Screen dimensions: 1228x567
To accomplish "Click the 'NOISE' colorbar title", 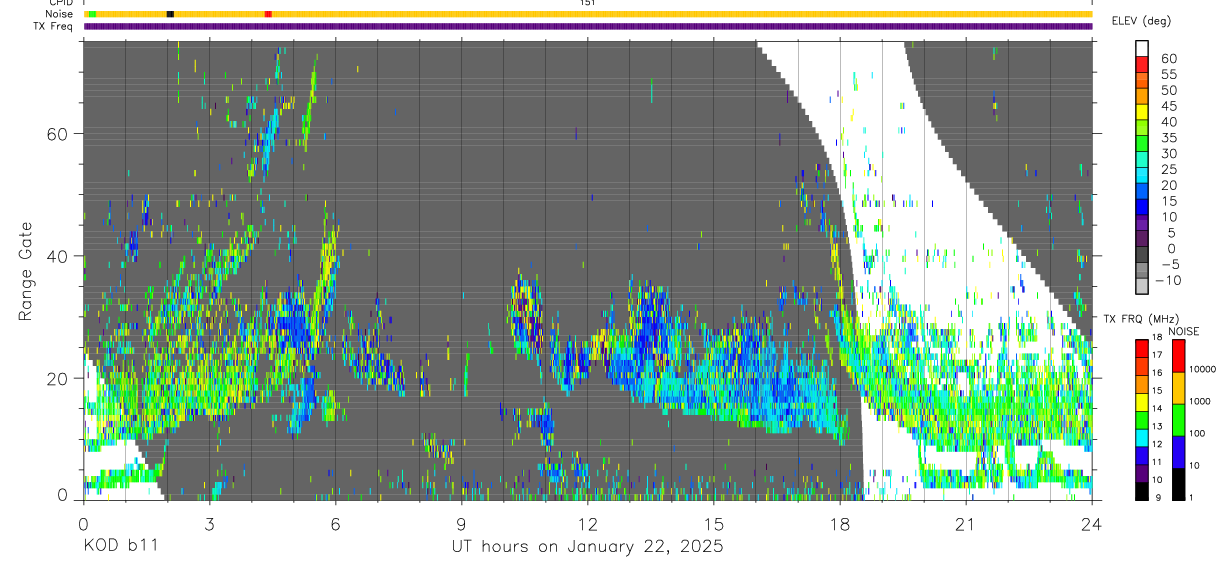I will (1183, 331).
